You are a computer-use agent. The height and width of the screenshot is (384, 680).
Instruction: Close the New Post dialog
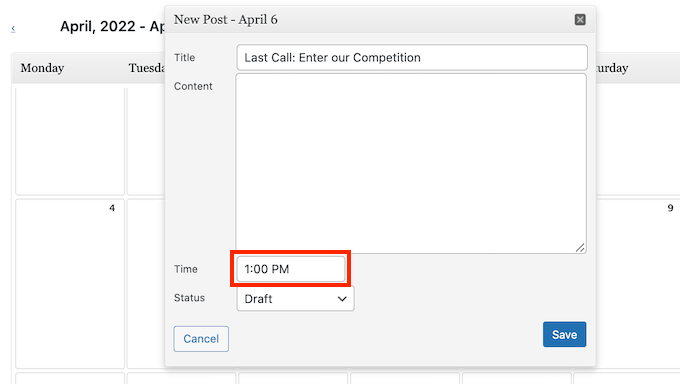tap(580, 20)
